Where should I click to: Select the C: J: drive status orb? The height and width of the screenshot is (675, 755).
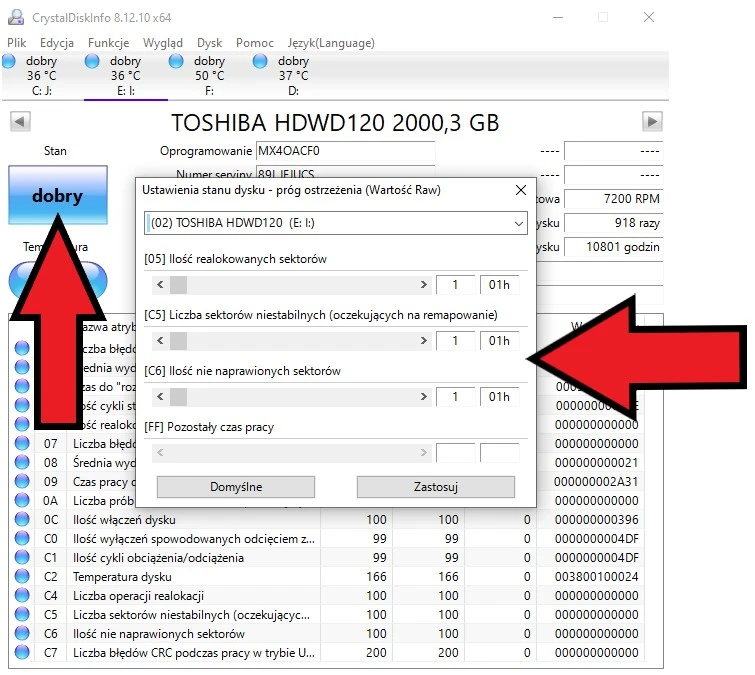pyautogui.click(x=10, y=62)
